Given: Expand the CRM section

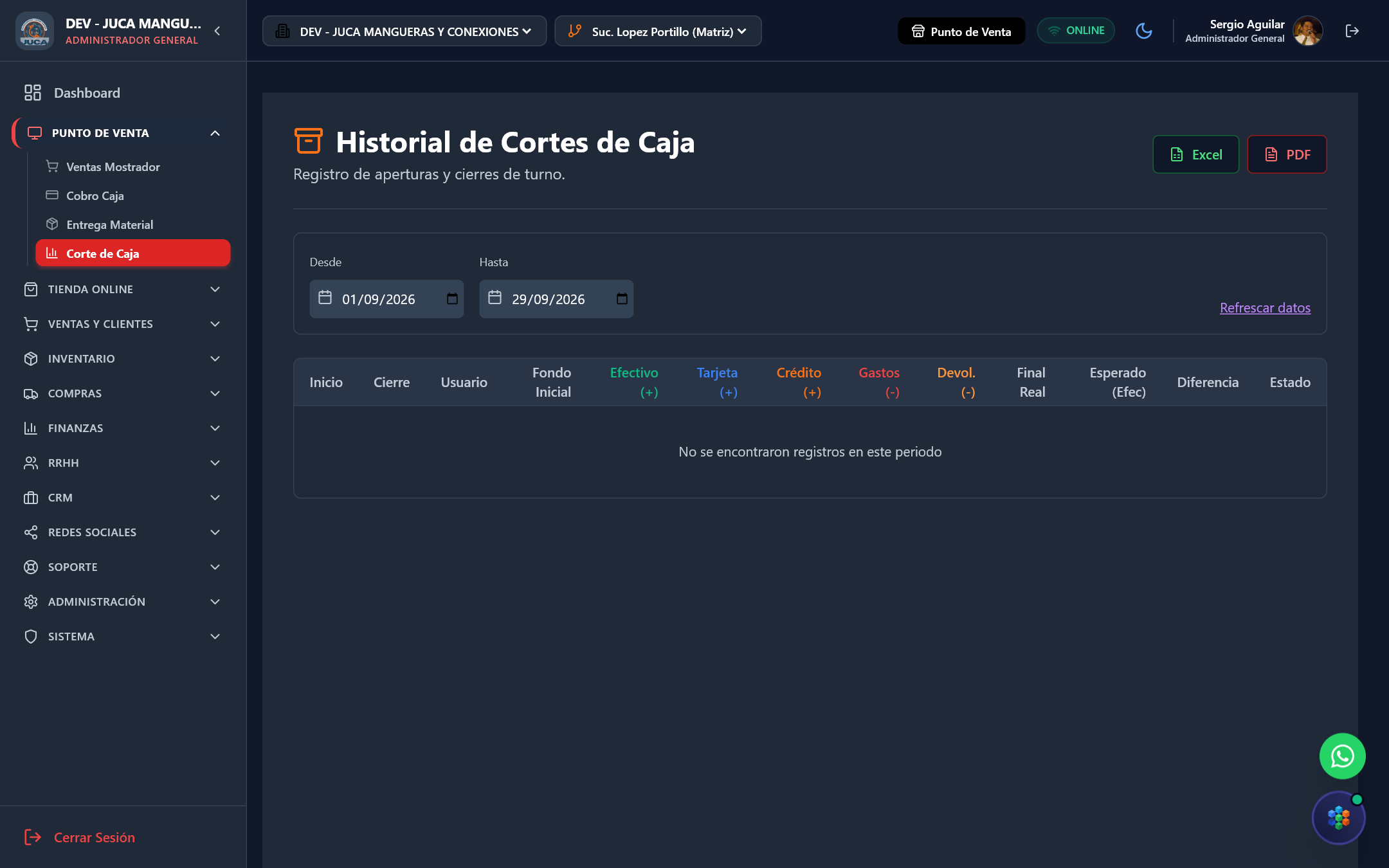Looking at the screenshot, I should click(122, 498).
